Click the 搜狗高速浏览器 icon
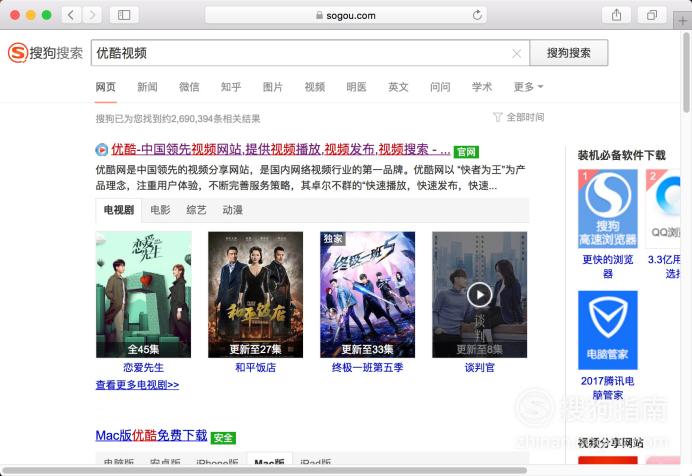This screenshot has width=692, height=476. (x=608, y=208)
